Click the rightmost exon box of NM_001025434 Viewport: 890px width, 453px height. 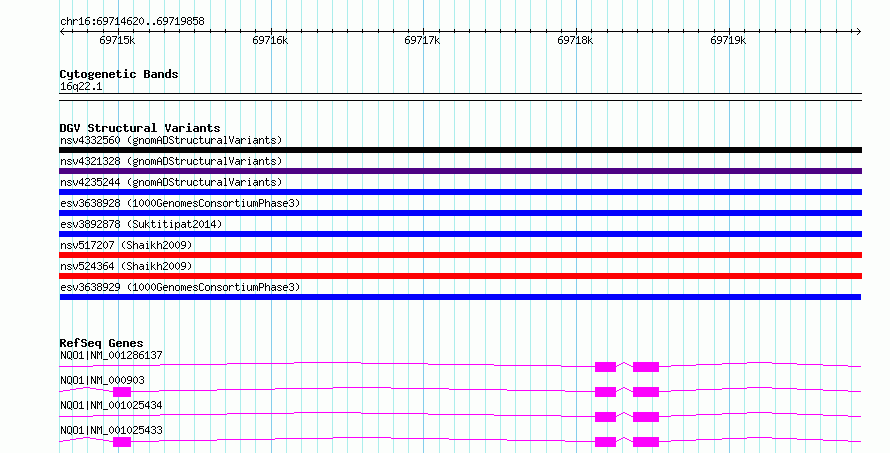(646, 417)
